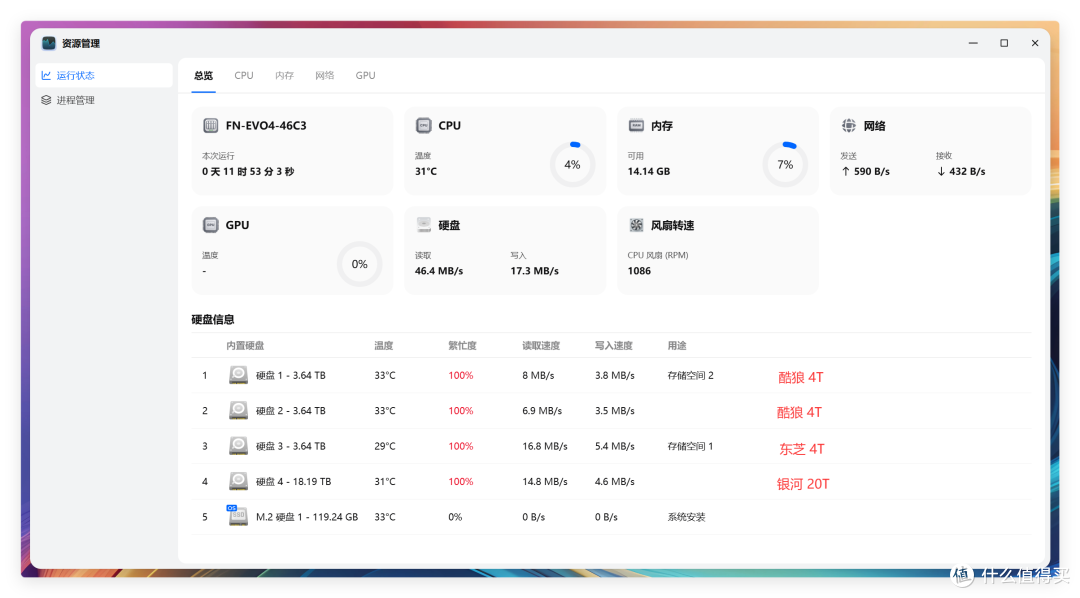Viewport: 1080px width, 598px height.
Task: Minimize the 资源管理 window
Action: [973, 43]
